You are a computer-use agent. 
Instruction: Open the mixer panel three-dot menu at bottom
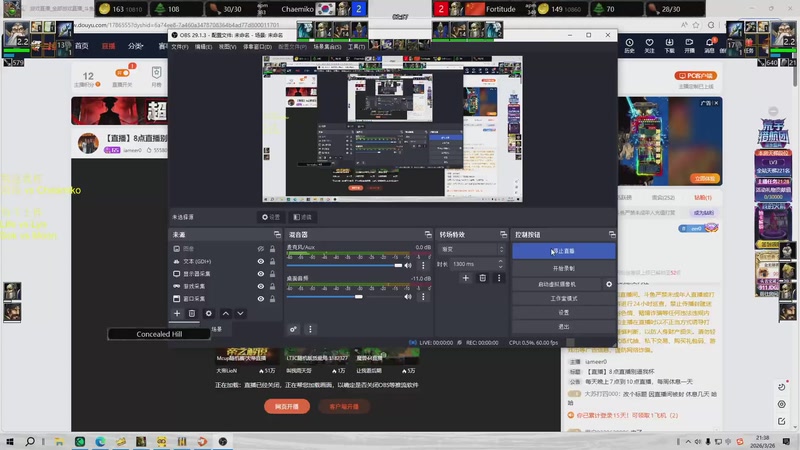click(x=310, y=329)
